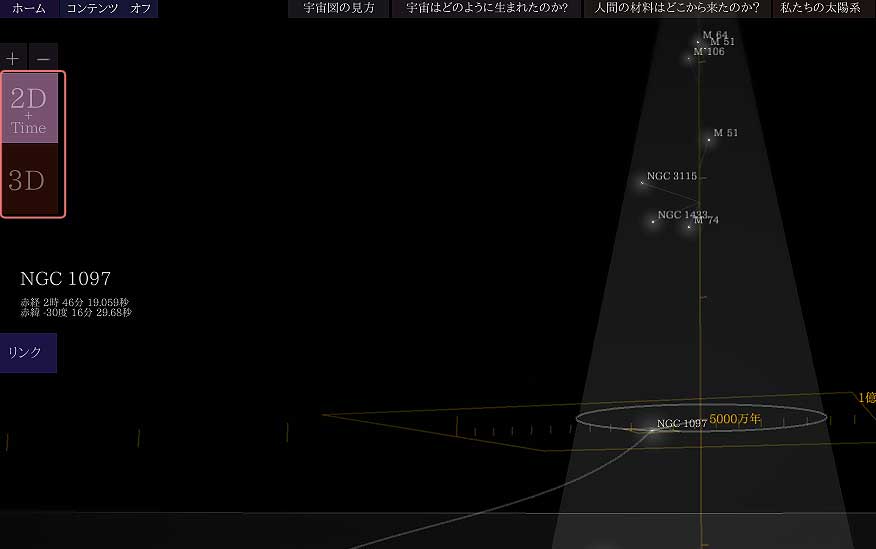Open 宇宙図の見方 tab
The image size is (876, 549).
(339, 8)
